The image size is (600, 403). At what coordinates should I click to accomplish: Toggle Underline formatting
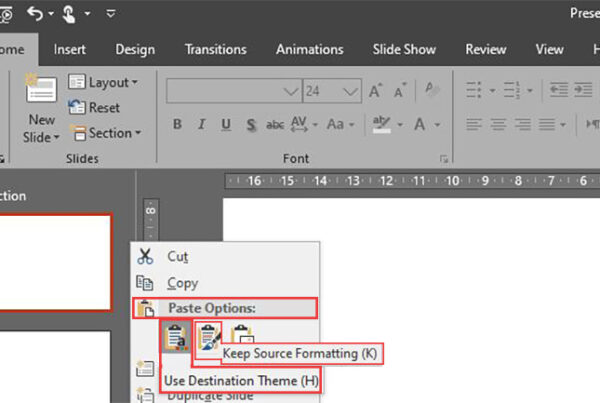tap(225, 125)
